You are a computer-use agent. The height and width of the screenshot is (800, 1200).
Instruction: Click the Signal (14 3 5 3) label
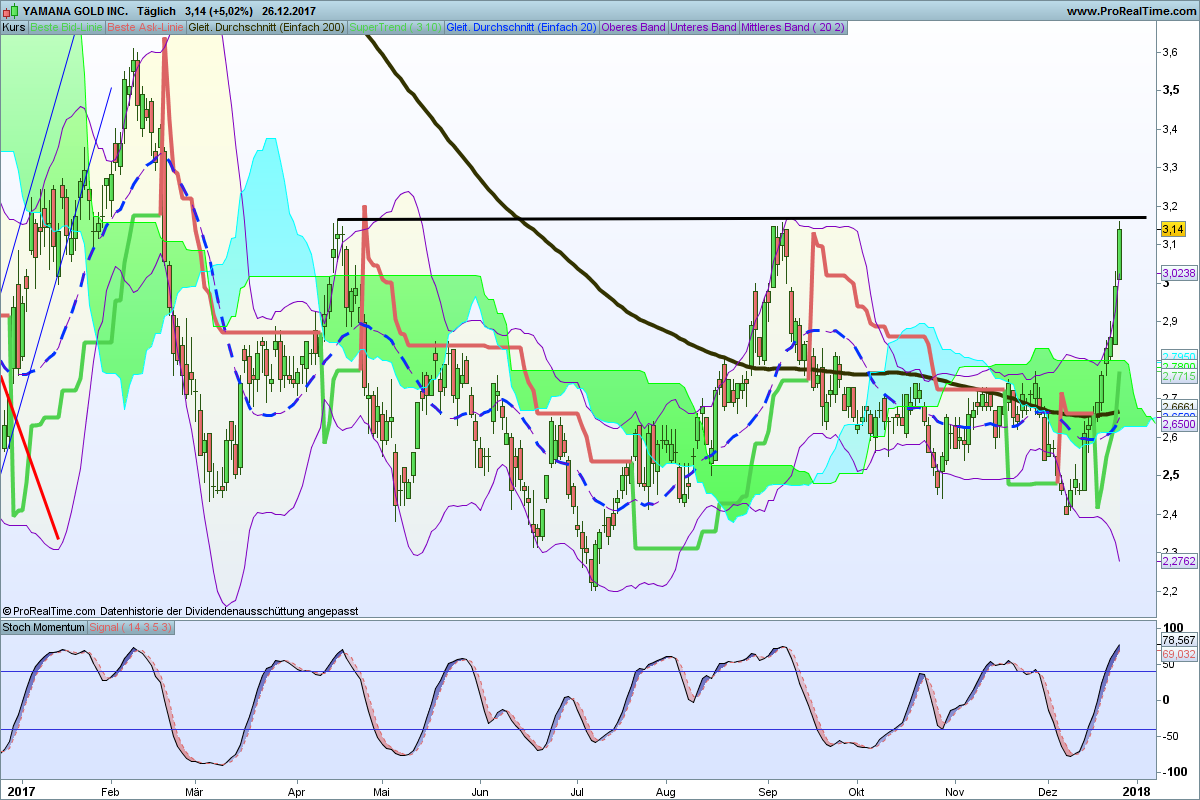point(132,628)
